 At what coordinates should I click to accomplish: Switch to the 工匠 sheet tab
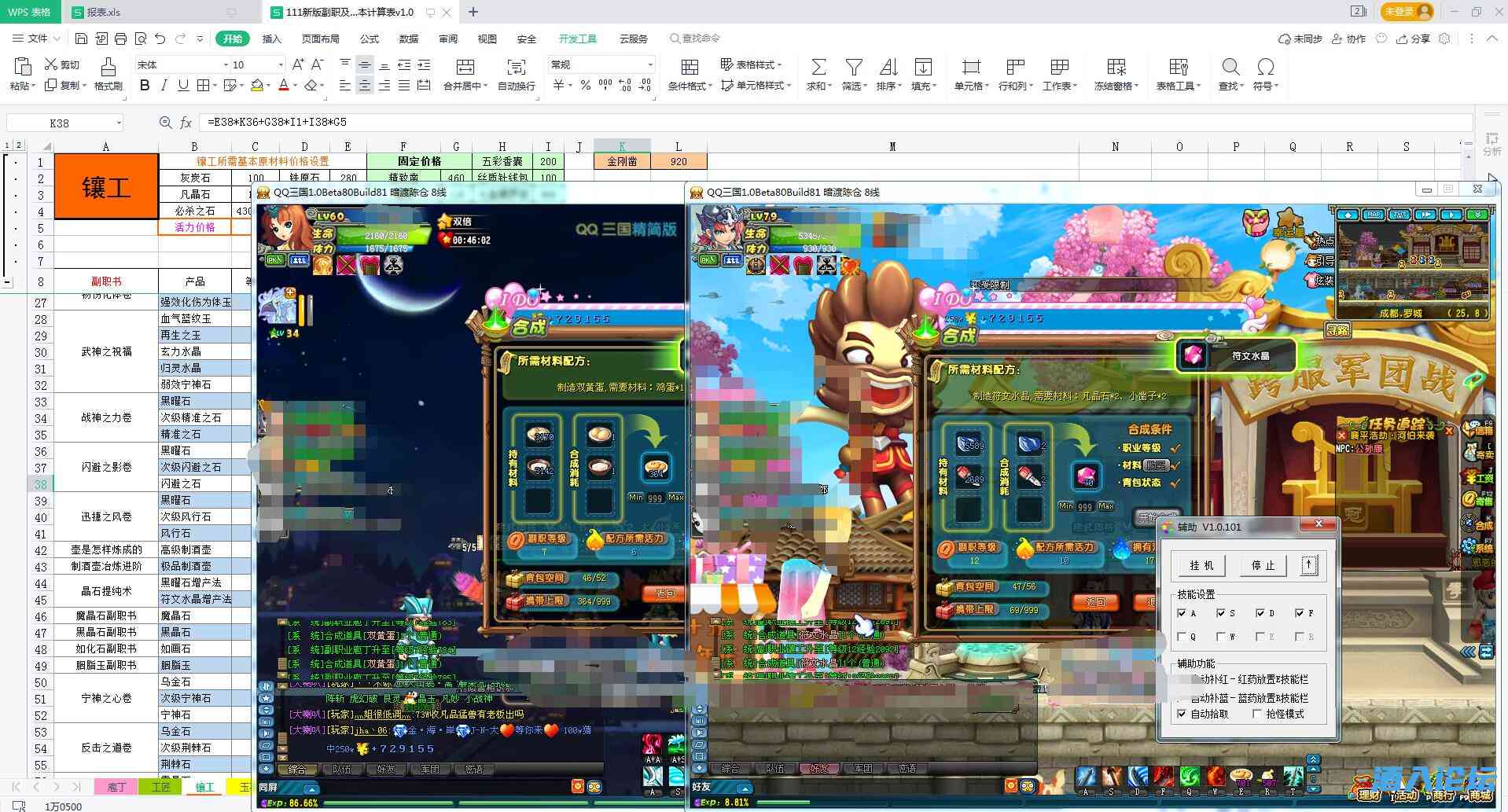pos(160,787)
